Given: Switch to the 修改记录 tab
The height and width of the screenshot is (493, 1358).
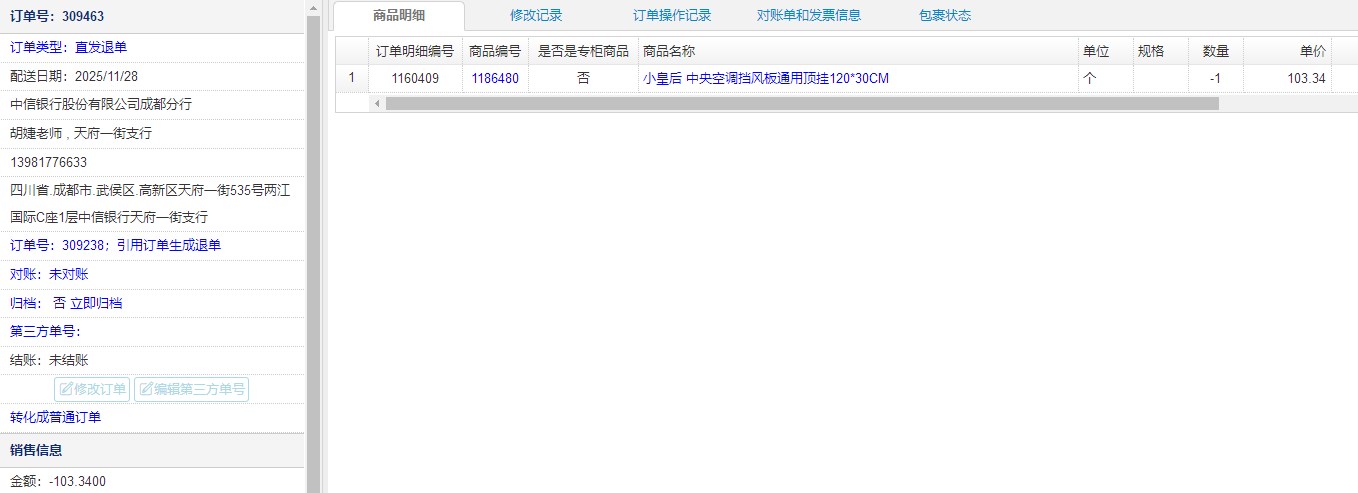Looking at the screenshot, I should pyautogui.click(x=536, y=16).
